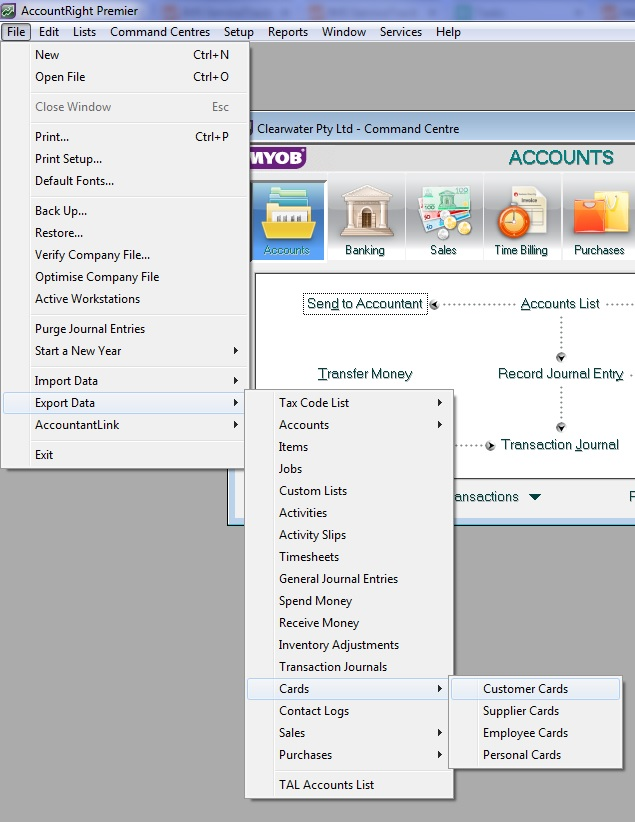The height and width of the screenshot is (822, 635).
Task: Choose Employee Cards from the Cards submenu
Action: 535,733
